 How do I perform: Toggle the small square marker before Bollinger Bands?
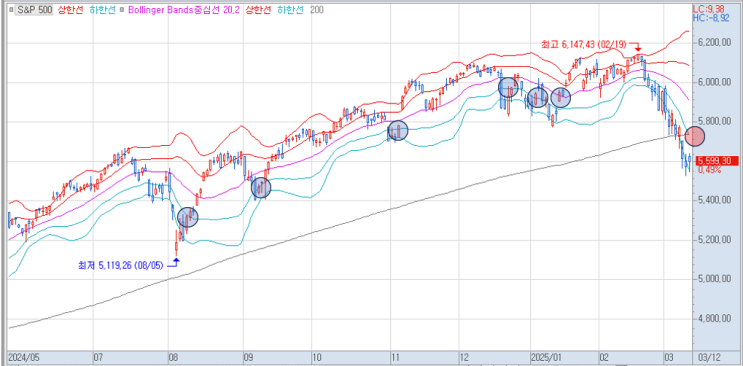click(x=122, y=9)
